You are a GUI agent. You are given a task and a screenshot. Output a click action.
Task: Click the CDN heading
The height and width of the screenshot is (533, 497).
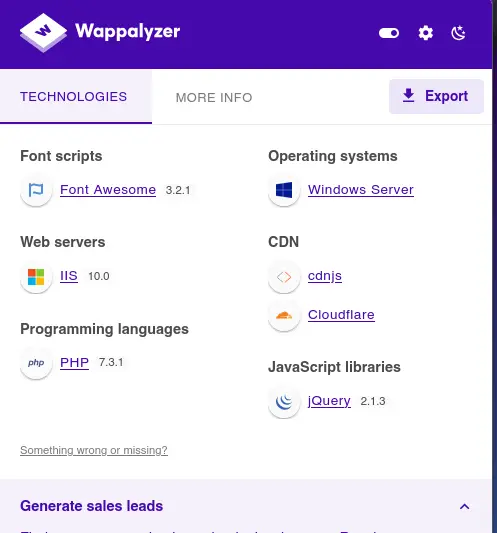click(284, 242)
